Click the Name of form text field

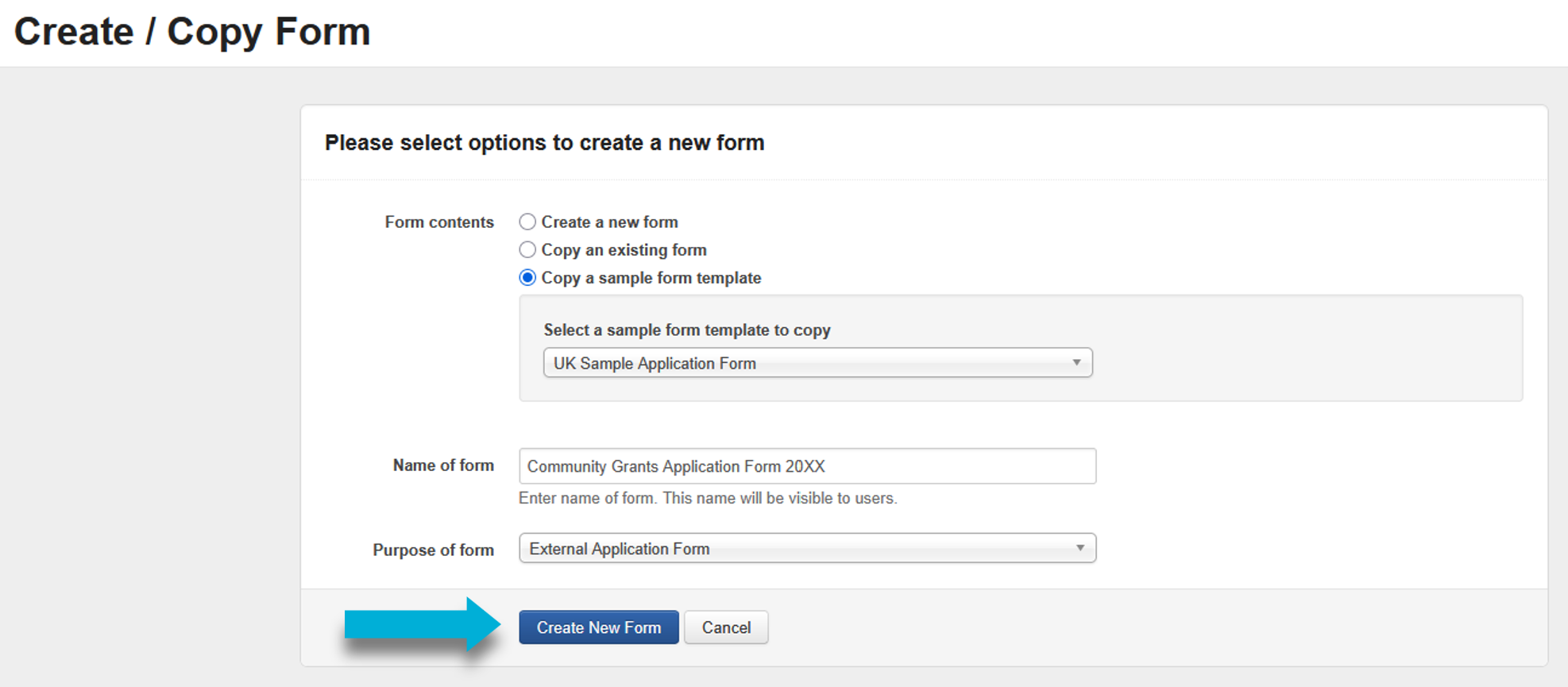coord(807,466)
